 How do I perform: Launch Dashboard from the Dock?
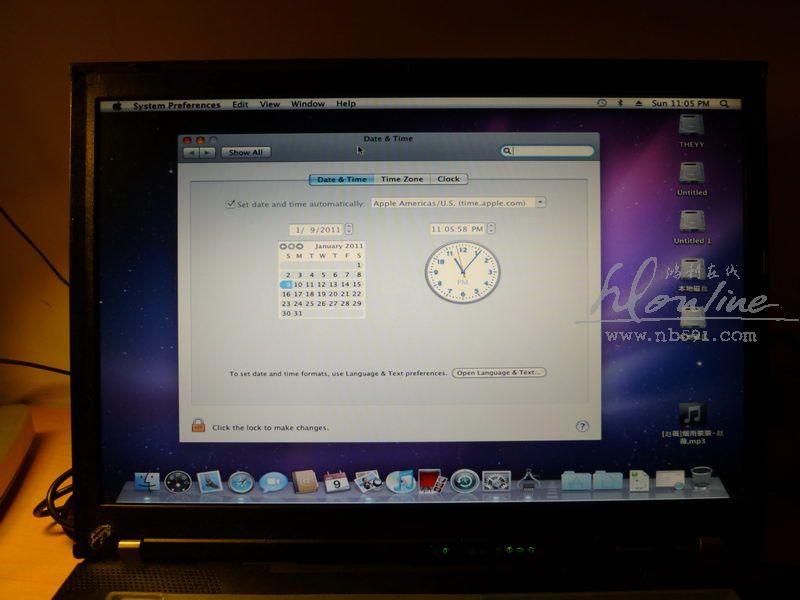[x=178, y=482]
